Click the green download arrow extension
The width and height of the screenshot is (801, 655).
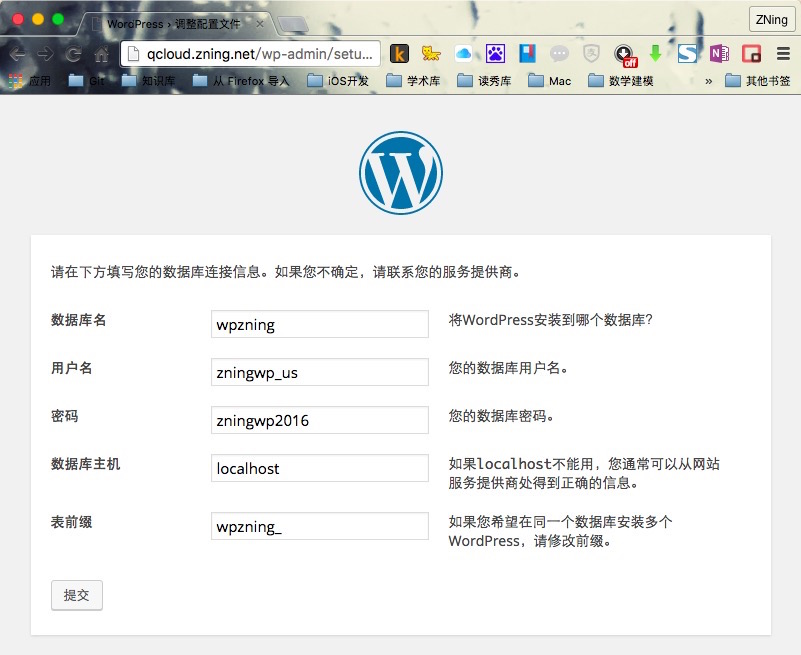pos(655,53)
